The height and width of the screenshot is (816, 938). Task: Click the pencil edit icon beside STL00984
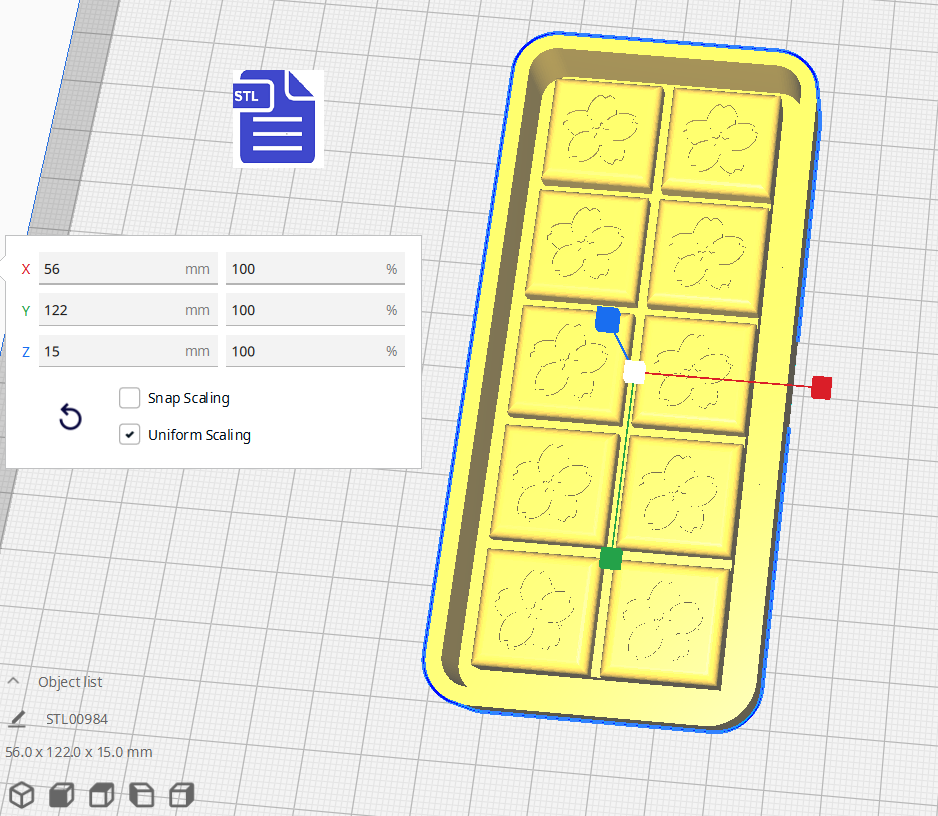tap(16, 718)
